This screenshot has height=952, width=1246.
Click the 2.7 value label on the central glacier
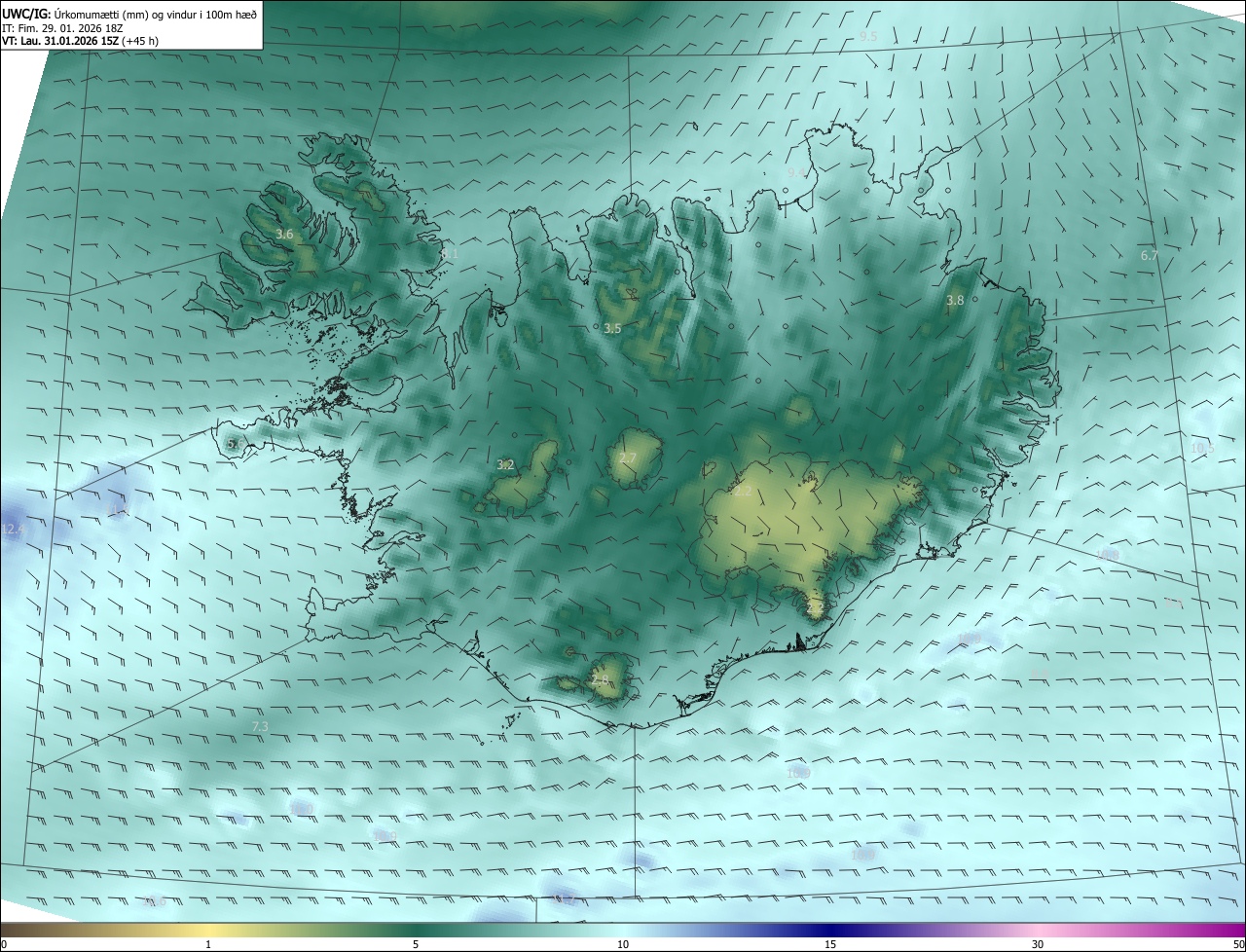pos(627,458)
